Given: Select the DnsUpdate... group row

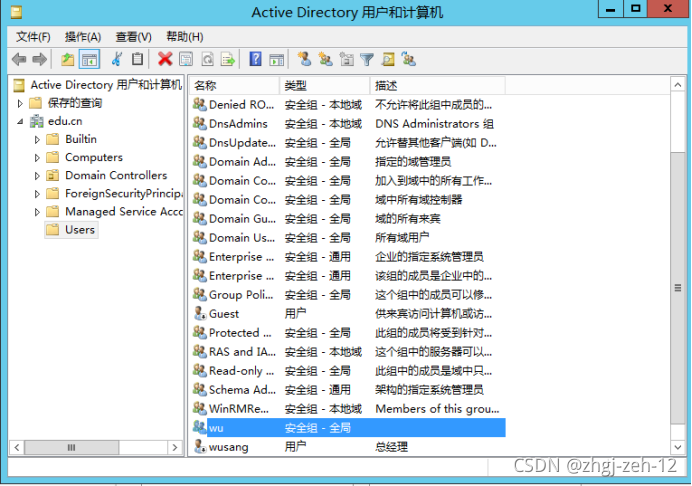Looking at the screenshot, I should pos(347,143).
